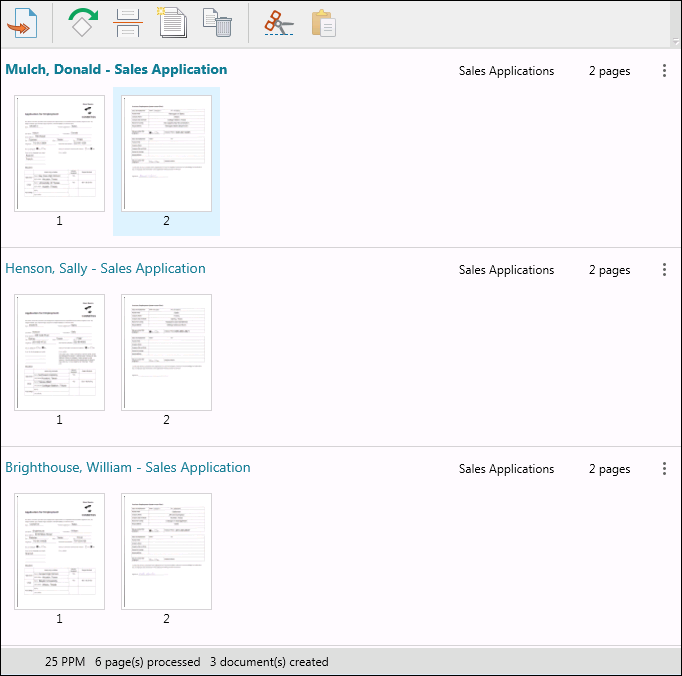Image resolution: width=682 pixels, height=676 pixels.
Task: Select Henson, Sally - Sales Application title
Action: coord(105,269)
